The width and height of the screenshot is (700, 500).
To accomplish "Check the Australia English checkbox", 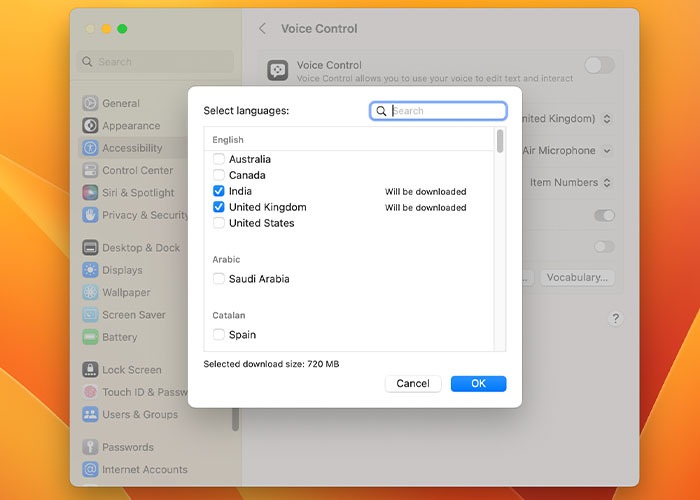I will [219, 159].
